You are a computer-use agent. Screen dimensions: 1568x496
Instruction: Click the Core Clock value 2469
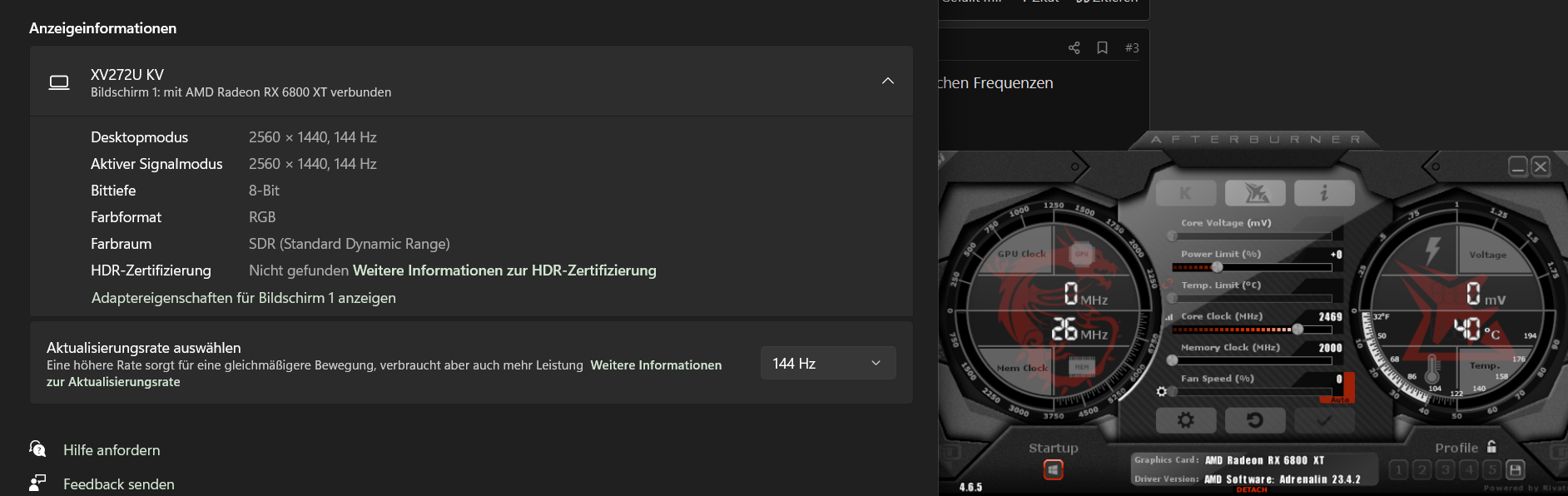coord(1330,317)
